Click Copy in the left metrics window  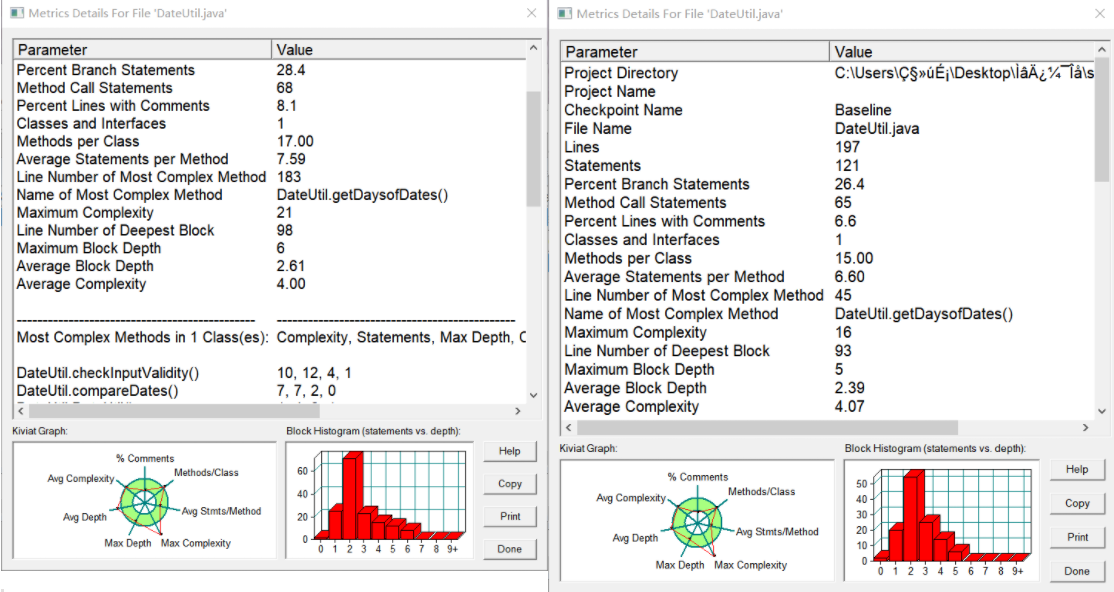pyautogui.click(x=509, y=484)
